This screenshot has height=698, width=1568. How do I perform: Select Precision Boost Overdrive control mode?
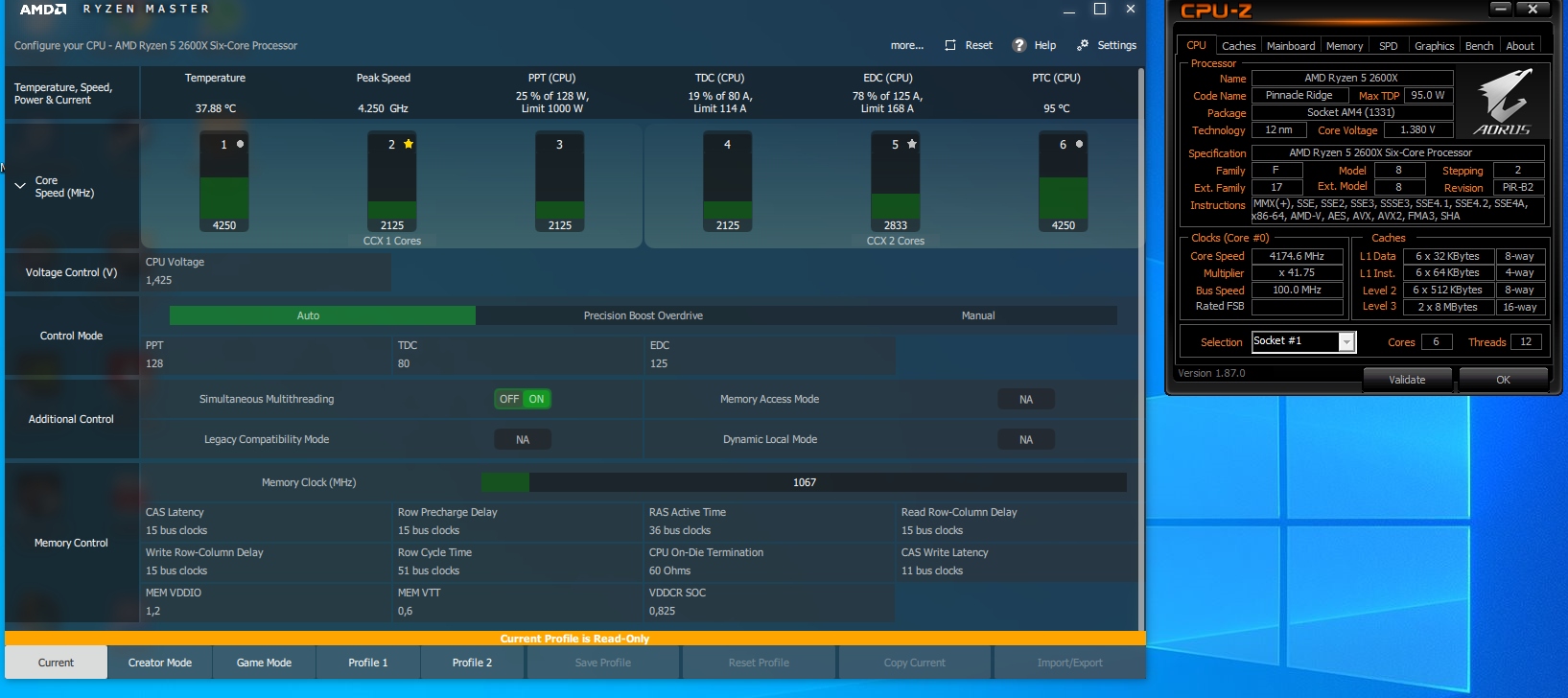(644, 315)
